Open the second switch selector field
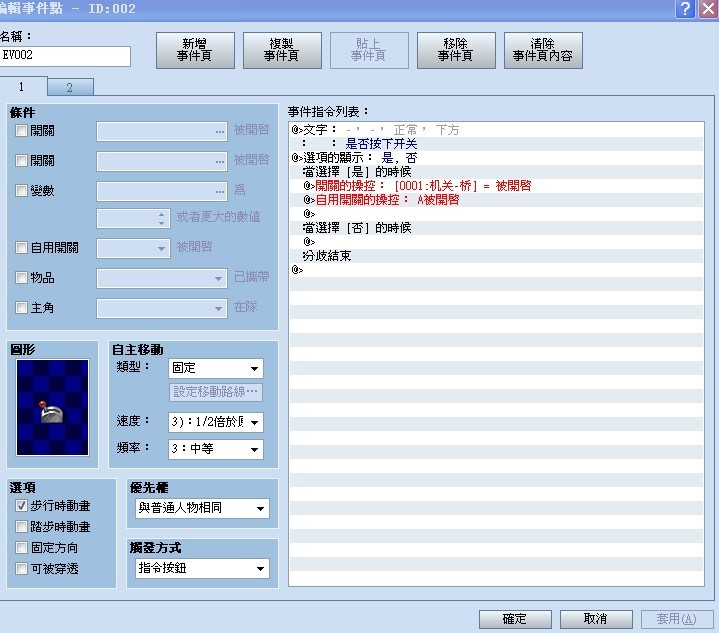Image resolution: width=719 pixels, height=633 pixels. (x=162, y=161)
